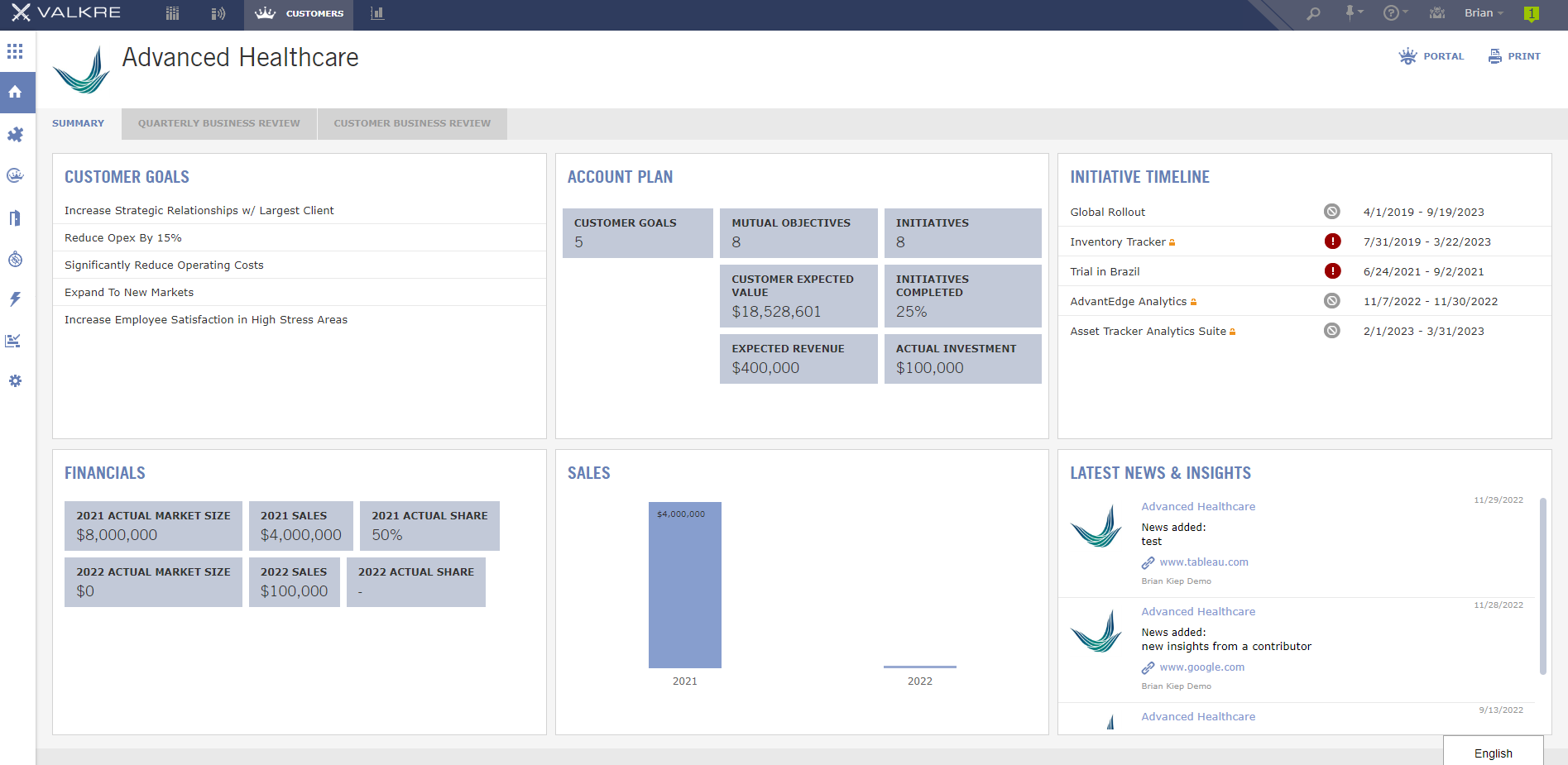Click the 2021 Actual Market Size tile
The image size is (1568, 765).
[154, 526]
